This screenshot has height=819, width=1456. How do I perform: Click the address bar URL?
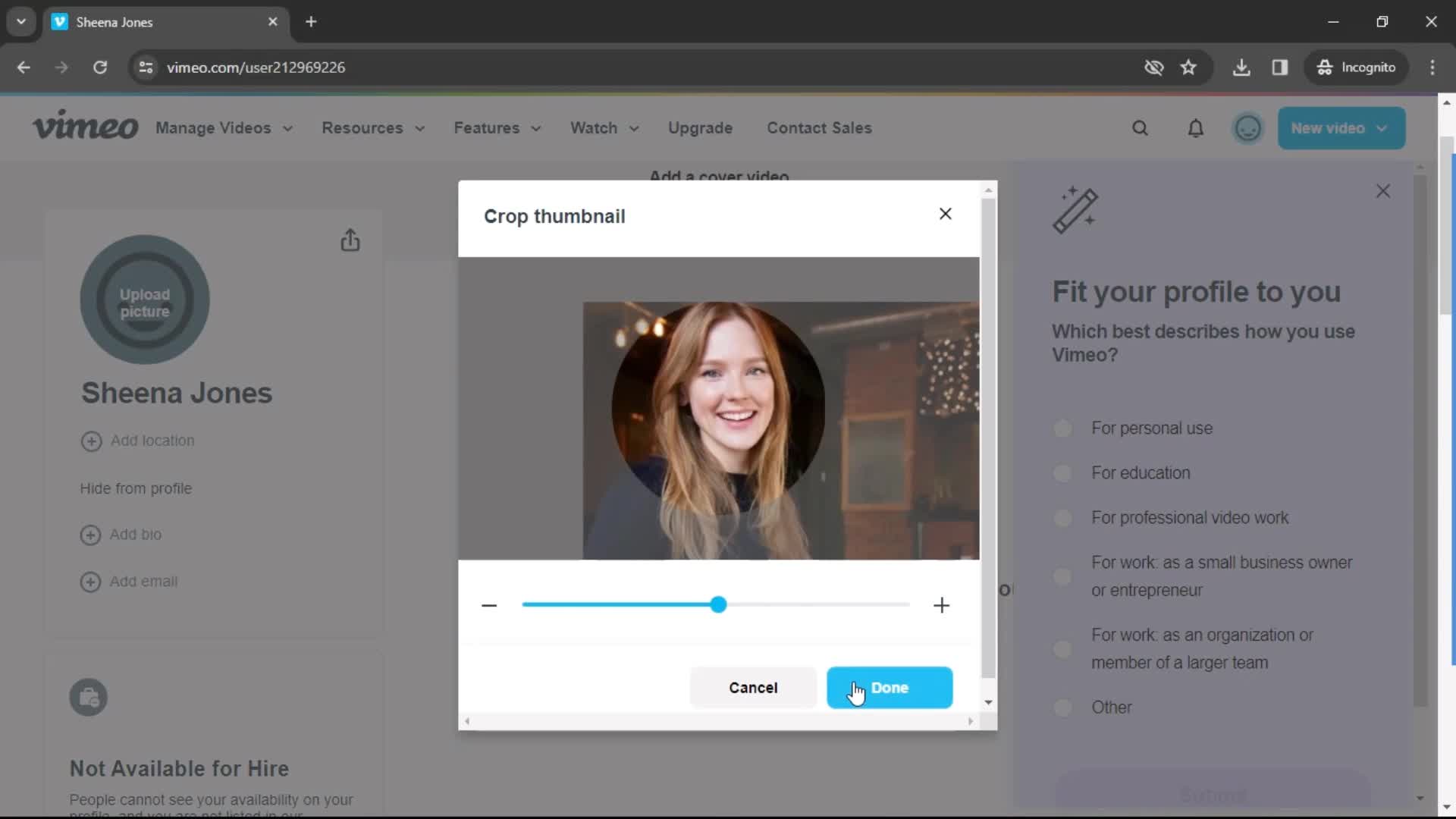256,67
